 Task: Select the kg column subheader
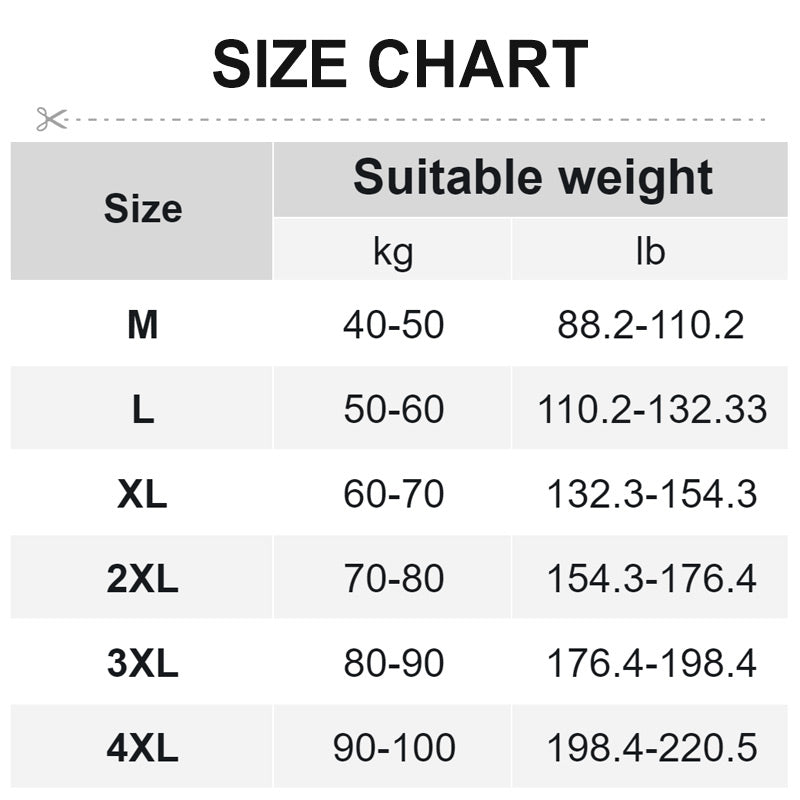coord(393,250)
